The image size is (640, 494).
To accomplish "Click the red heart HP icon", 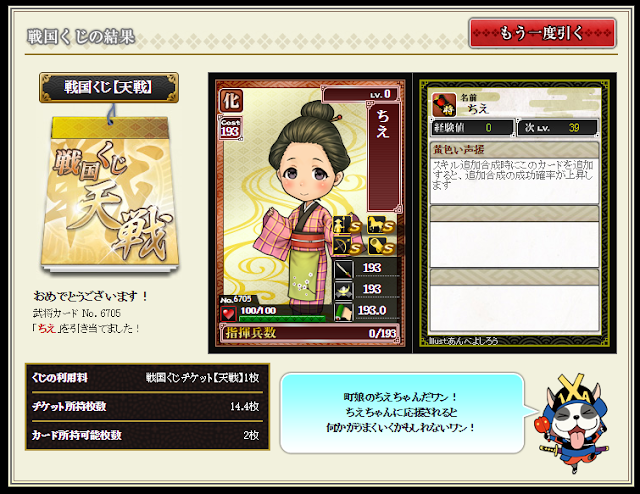I will pyautogui.click(x=228, y=314).
